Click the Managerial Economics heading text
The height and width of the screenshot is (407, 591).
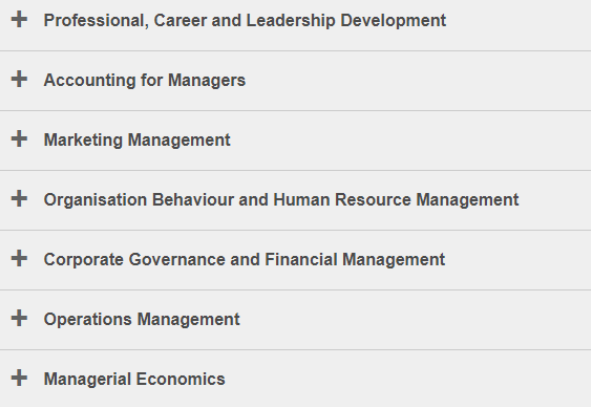pos(135,379)
